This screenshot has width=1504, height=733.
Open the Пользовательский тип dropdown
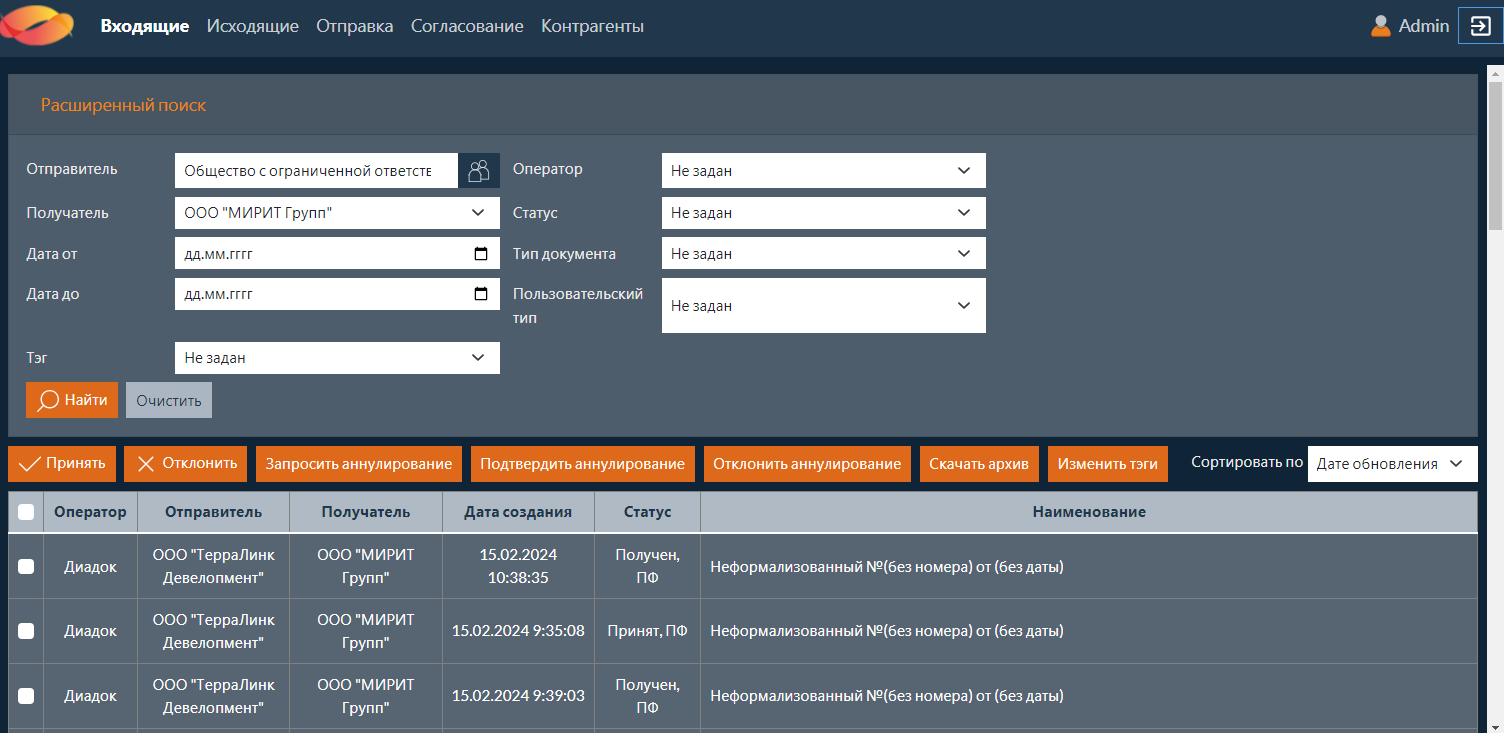pyautogui.click(x=824, y=305)
